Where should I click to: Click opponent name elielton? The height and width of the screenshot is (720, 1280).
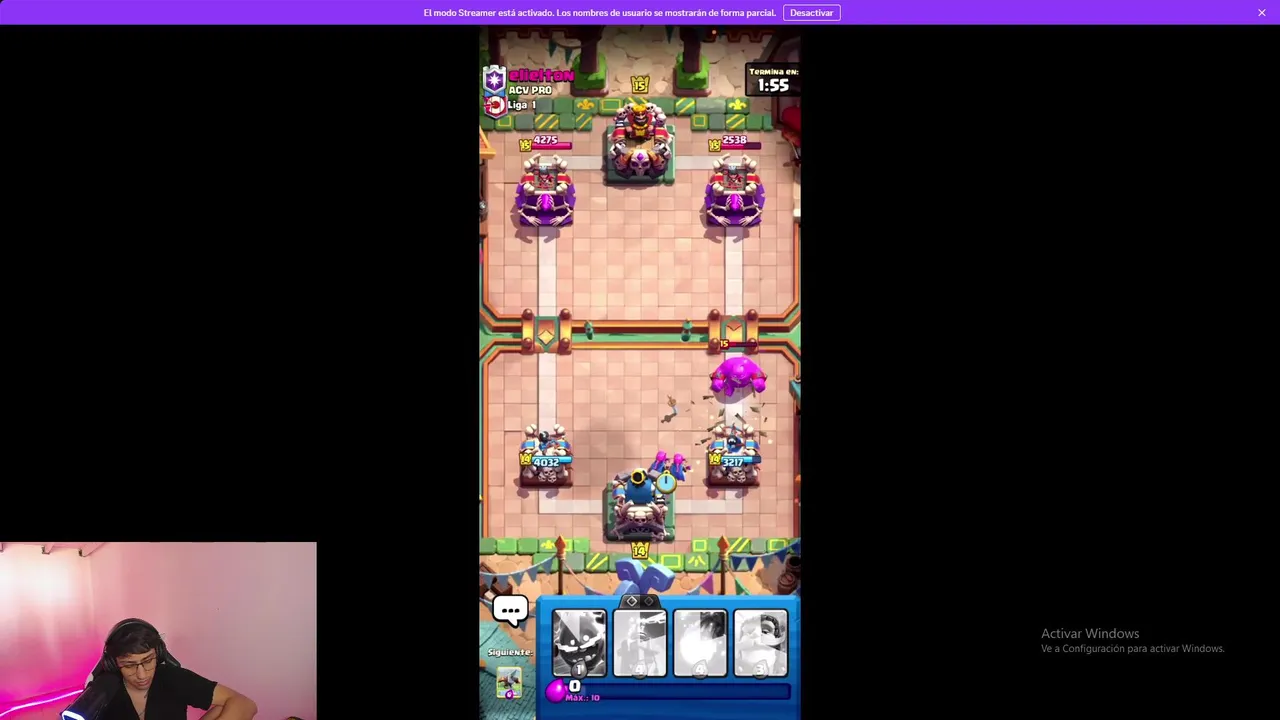(x=541, y=75)
